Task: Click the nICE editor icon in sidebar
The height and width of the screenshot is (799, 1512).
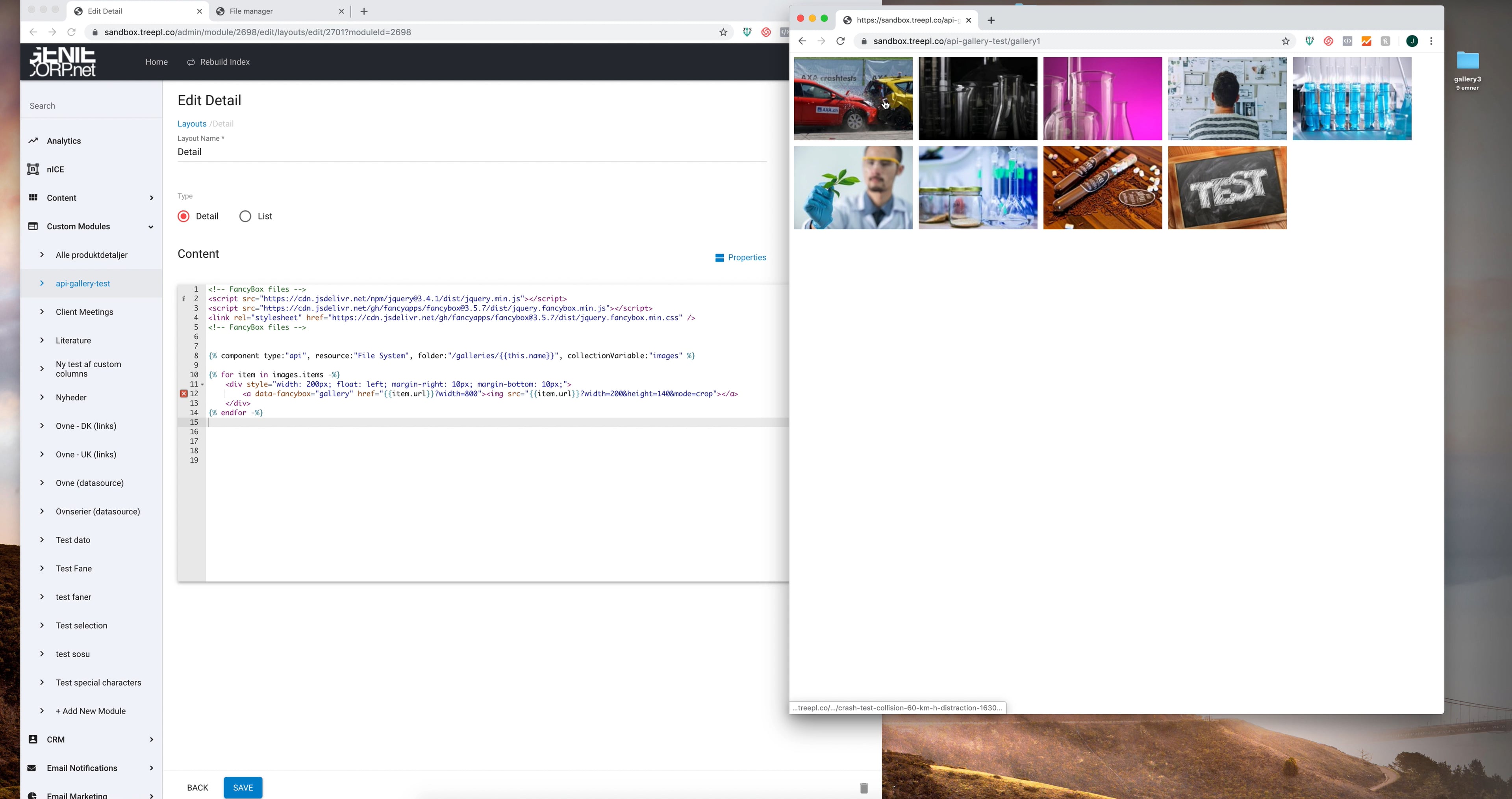Action: tap(33, 169)
